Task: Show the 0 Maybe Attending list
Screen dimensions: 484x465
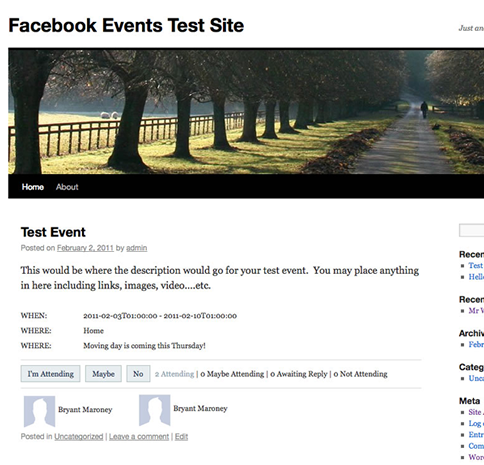Action: [x=232, y=374]
